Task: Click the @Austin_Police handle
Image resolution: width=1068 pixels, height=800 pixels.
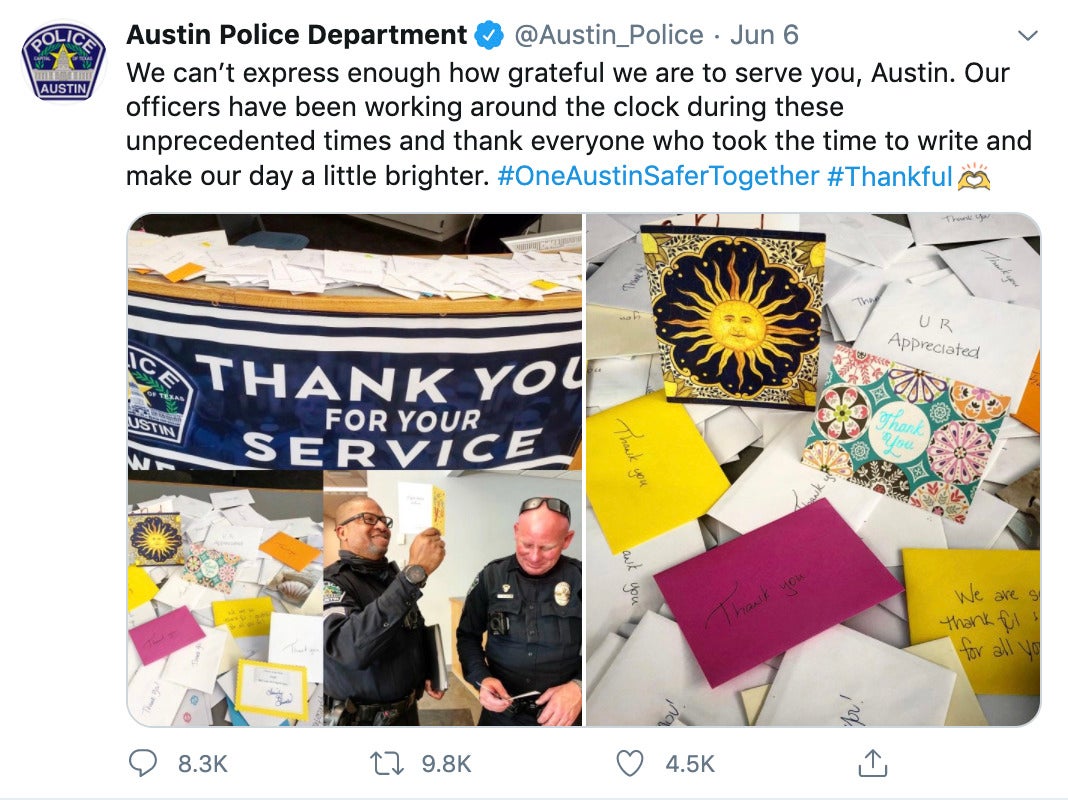Action: coord(608,35)
